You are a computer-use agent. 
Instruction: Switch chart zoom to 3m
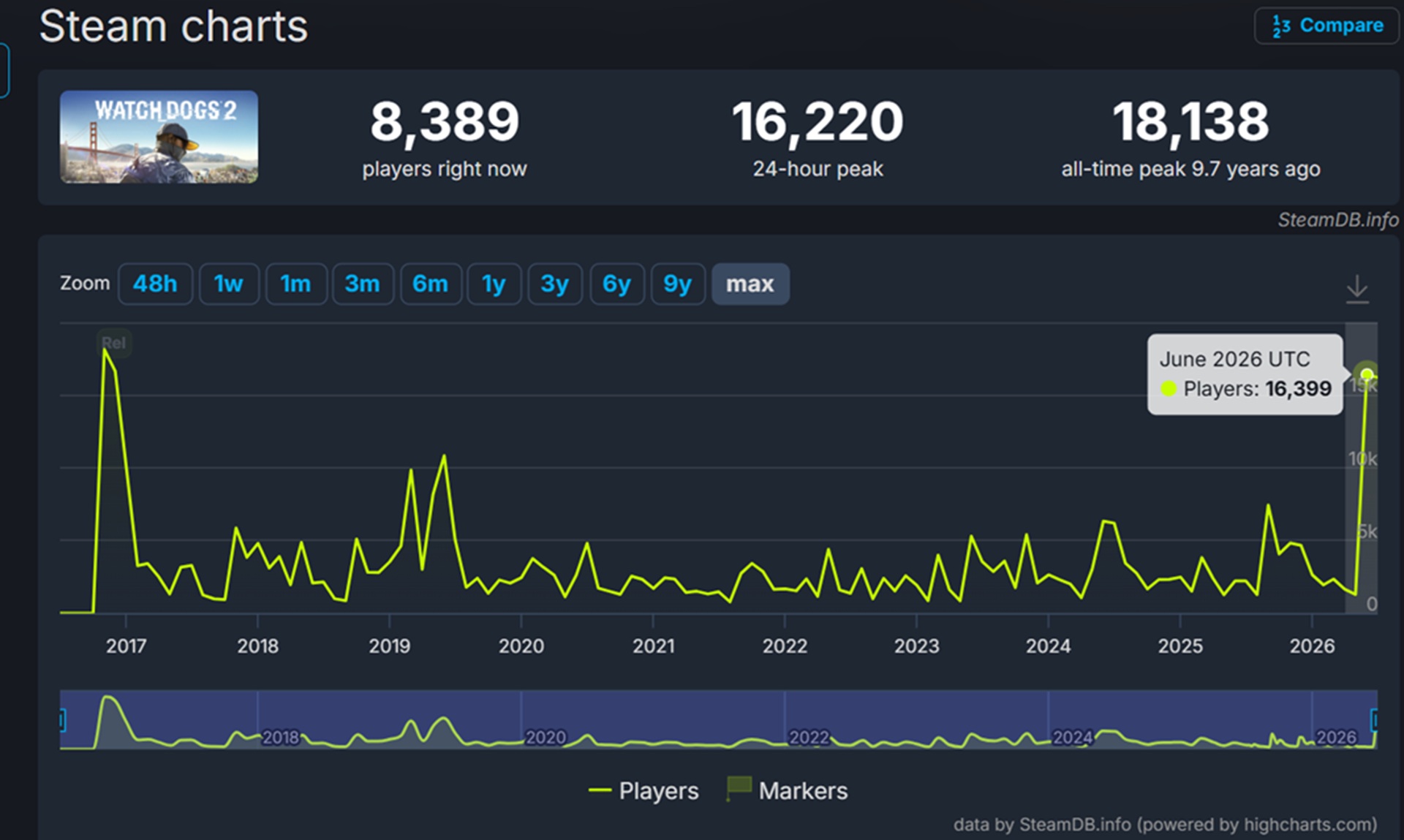pos(363,284)
